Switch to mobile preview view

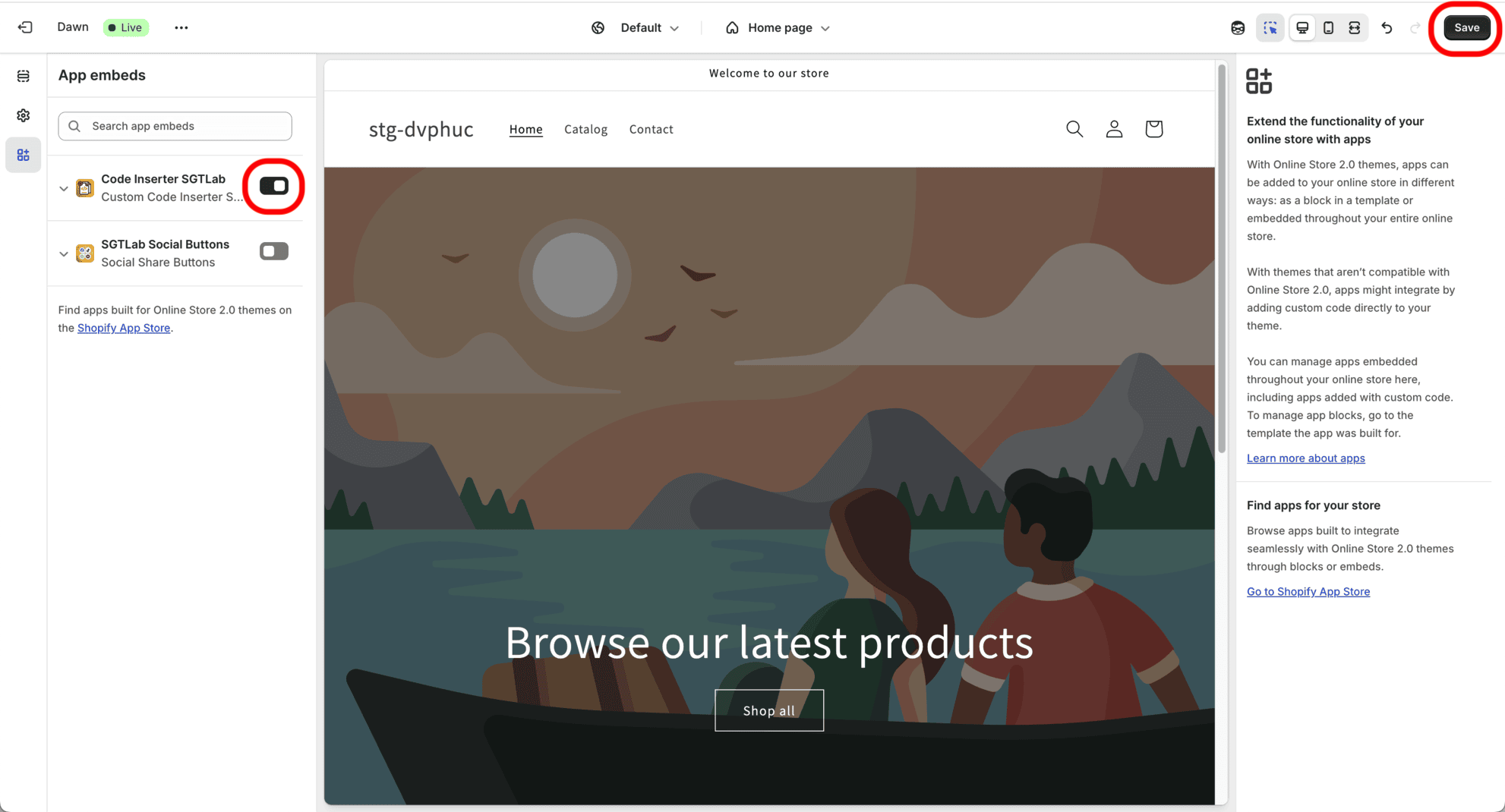(x=1328, y=28)
